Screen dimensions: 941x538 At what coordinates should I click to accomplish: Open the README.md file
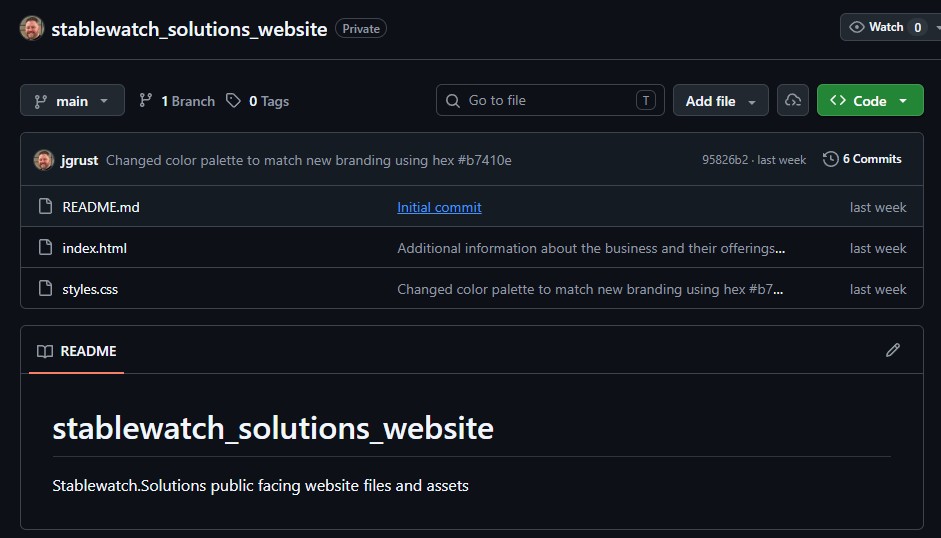tap(101, 207)
